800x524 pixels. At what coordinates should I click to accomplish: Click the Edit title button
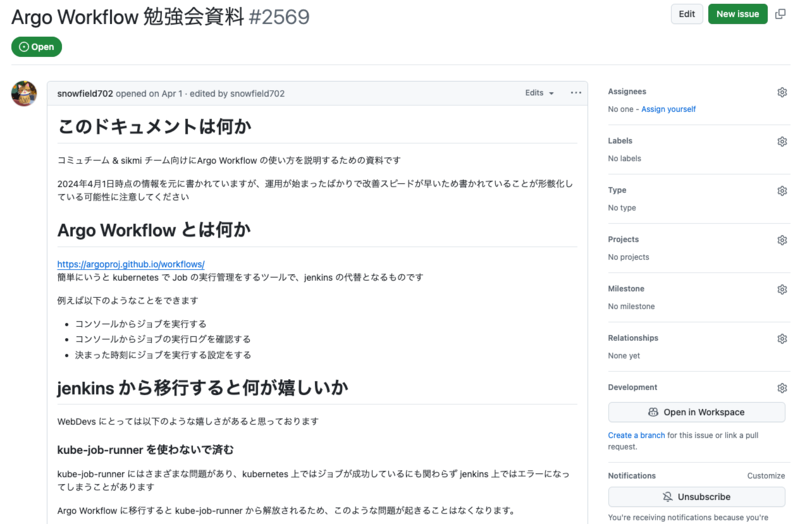[686, 14]
